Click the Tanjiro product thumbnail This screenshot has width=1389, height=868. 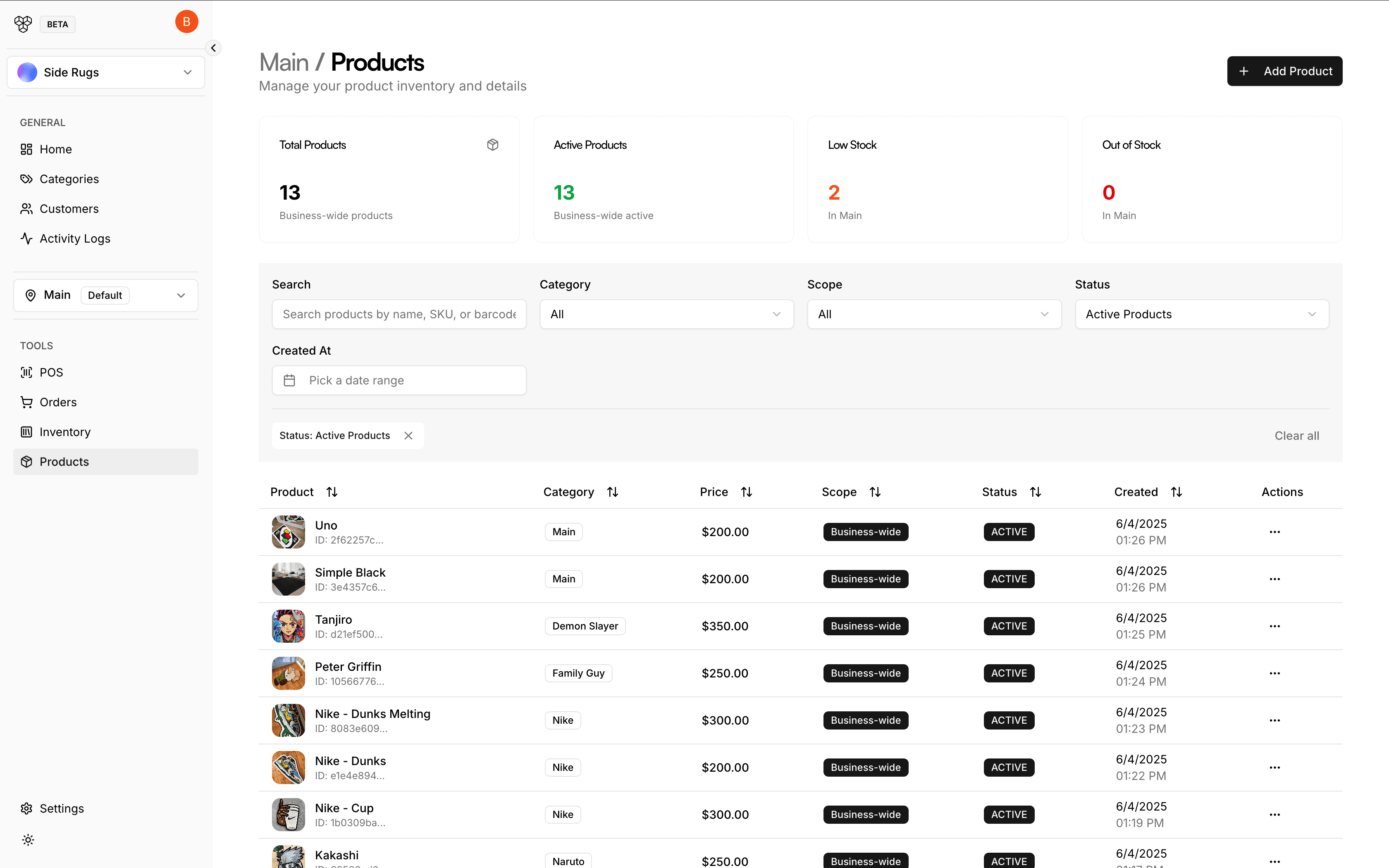tap(288, 626)
